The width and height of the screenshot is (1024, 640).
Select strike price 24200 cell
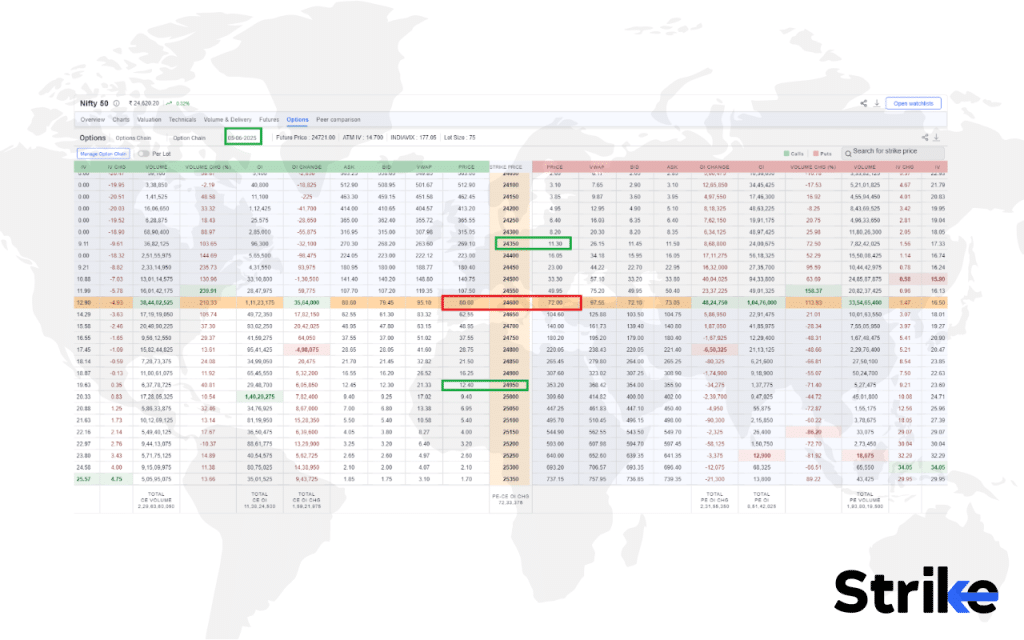click(511, 208)
